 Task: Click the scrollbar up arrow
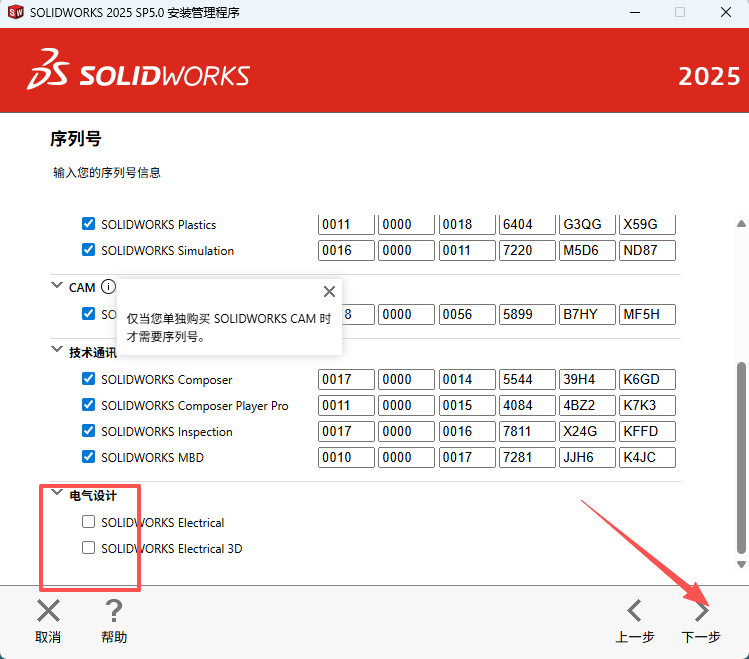coord(741,223)
